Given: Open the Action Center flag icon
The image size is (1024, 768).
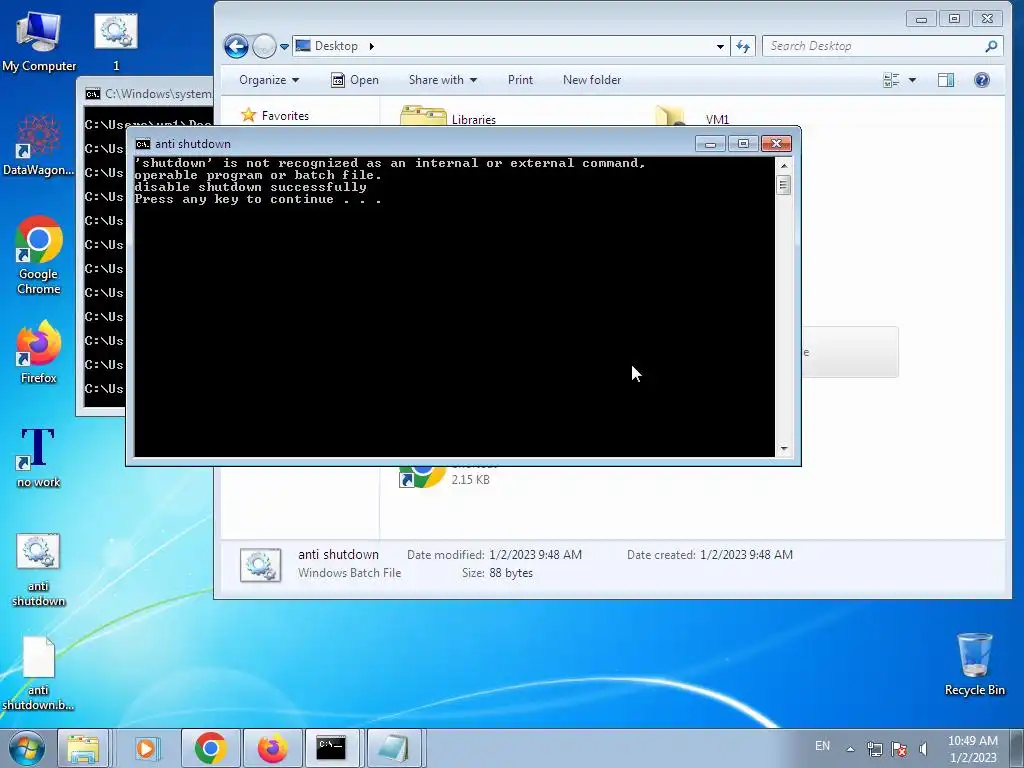Looking at the screenshot, I should pyautogui.click(x=899, y=749).
